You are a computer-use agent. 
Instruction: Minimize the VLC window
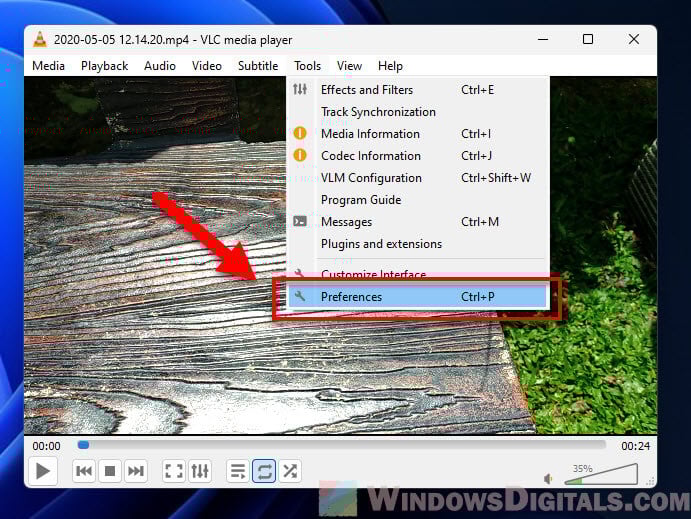click(x=543, y=39)
